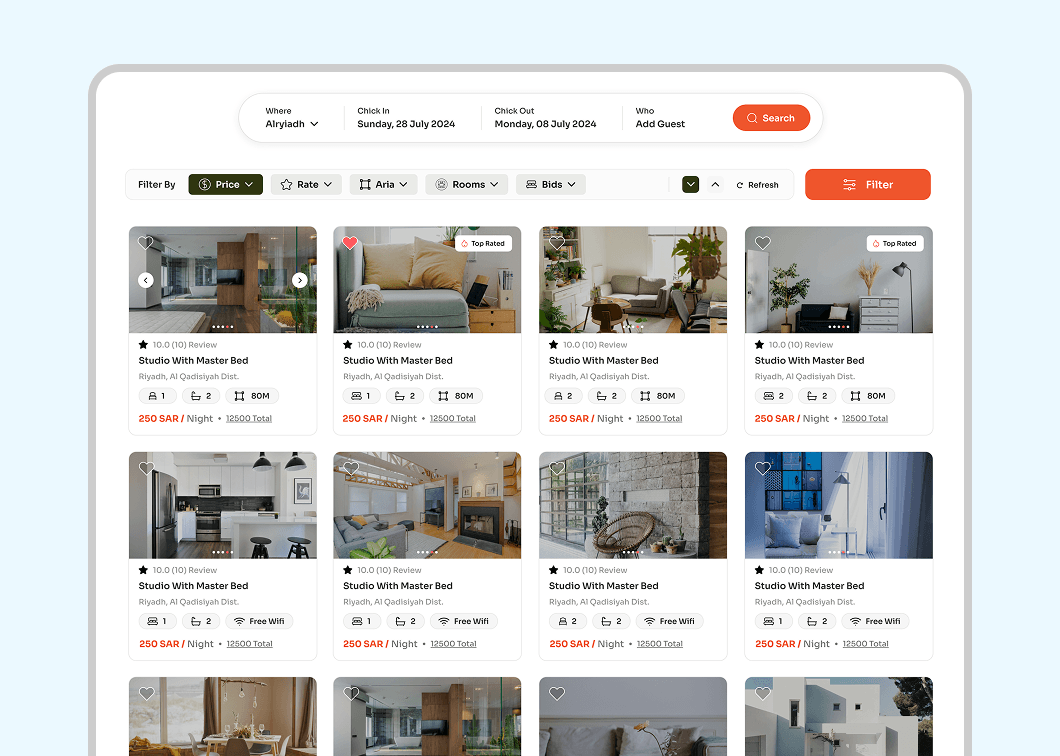Click the star icon on the Rate filter

(286, 184)
